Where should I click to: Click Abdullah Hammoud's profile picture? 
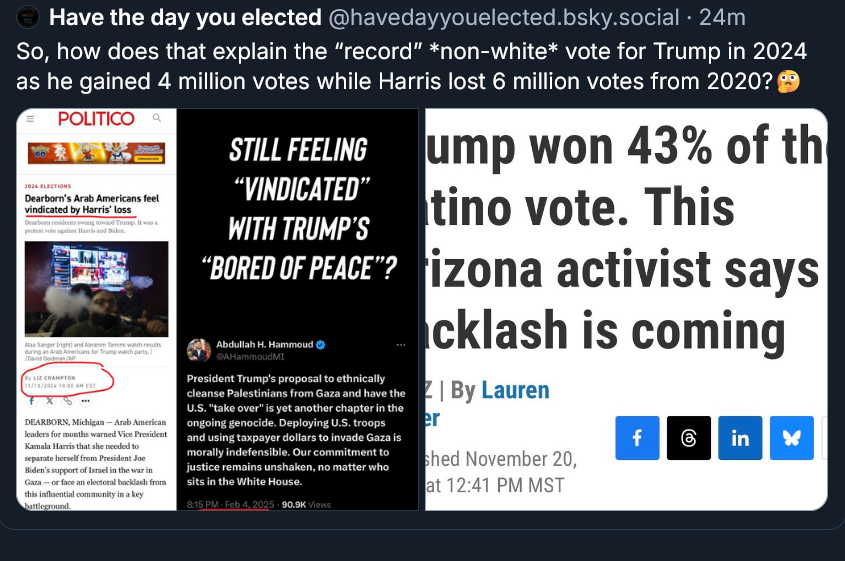pos(198,350)
